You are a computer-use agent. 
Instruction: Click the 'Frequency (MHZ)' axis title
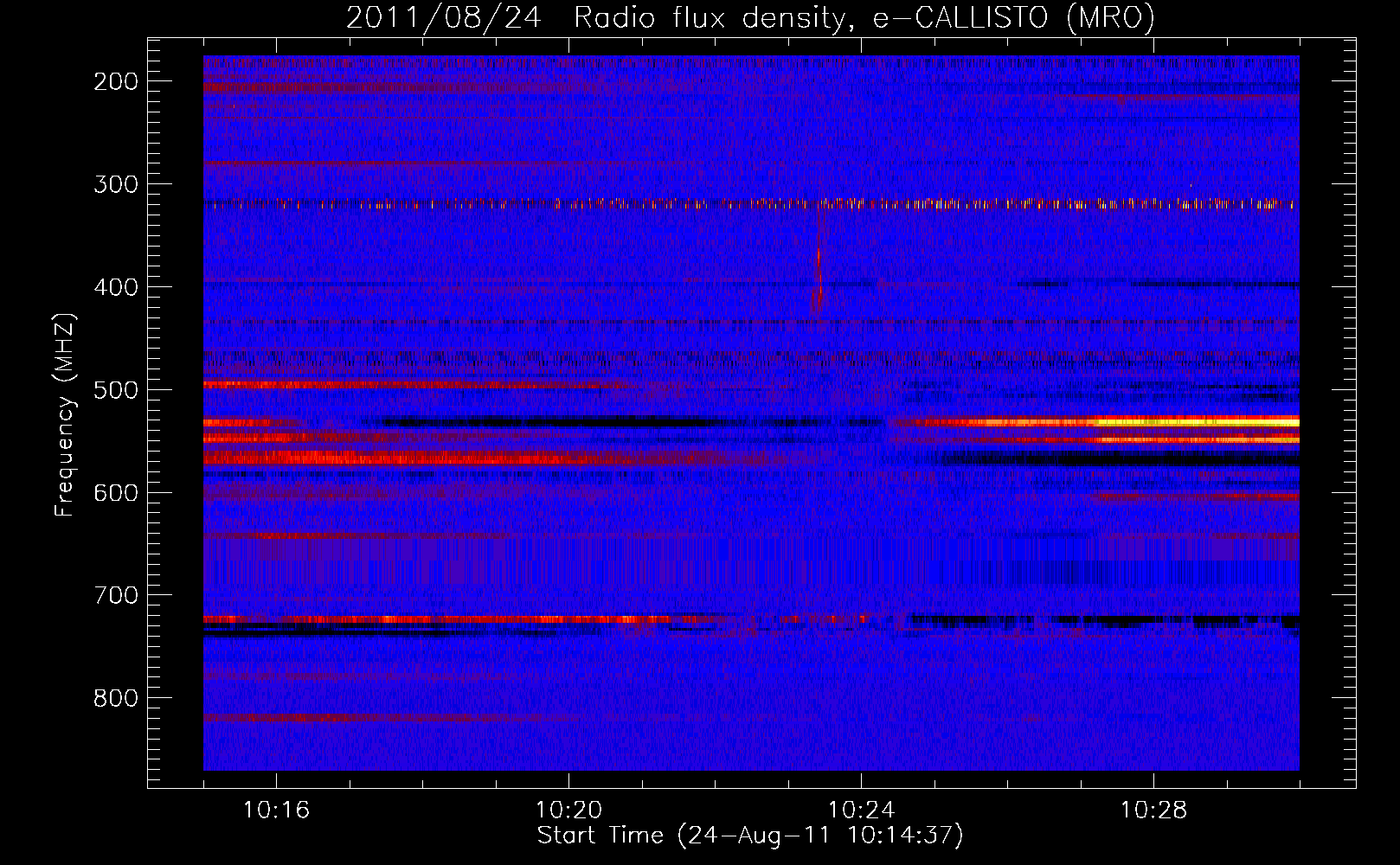65,415
